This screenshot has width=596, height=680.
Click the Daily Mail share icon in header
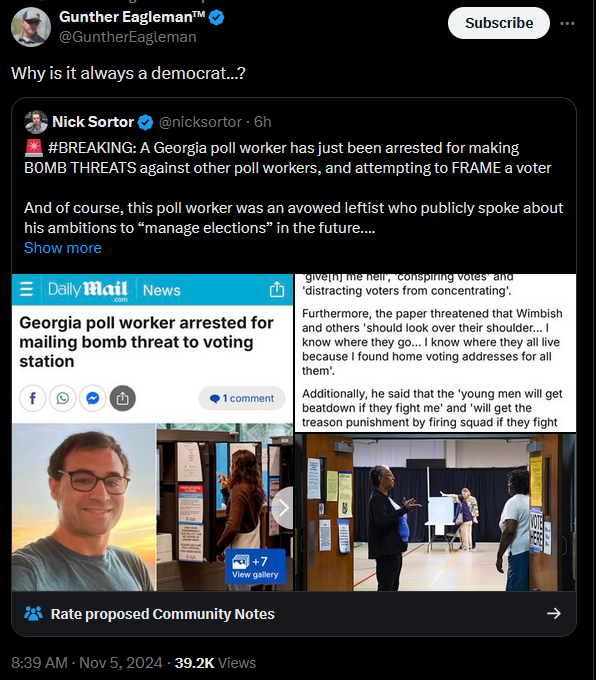click(277, 289)
